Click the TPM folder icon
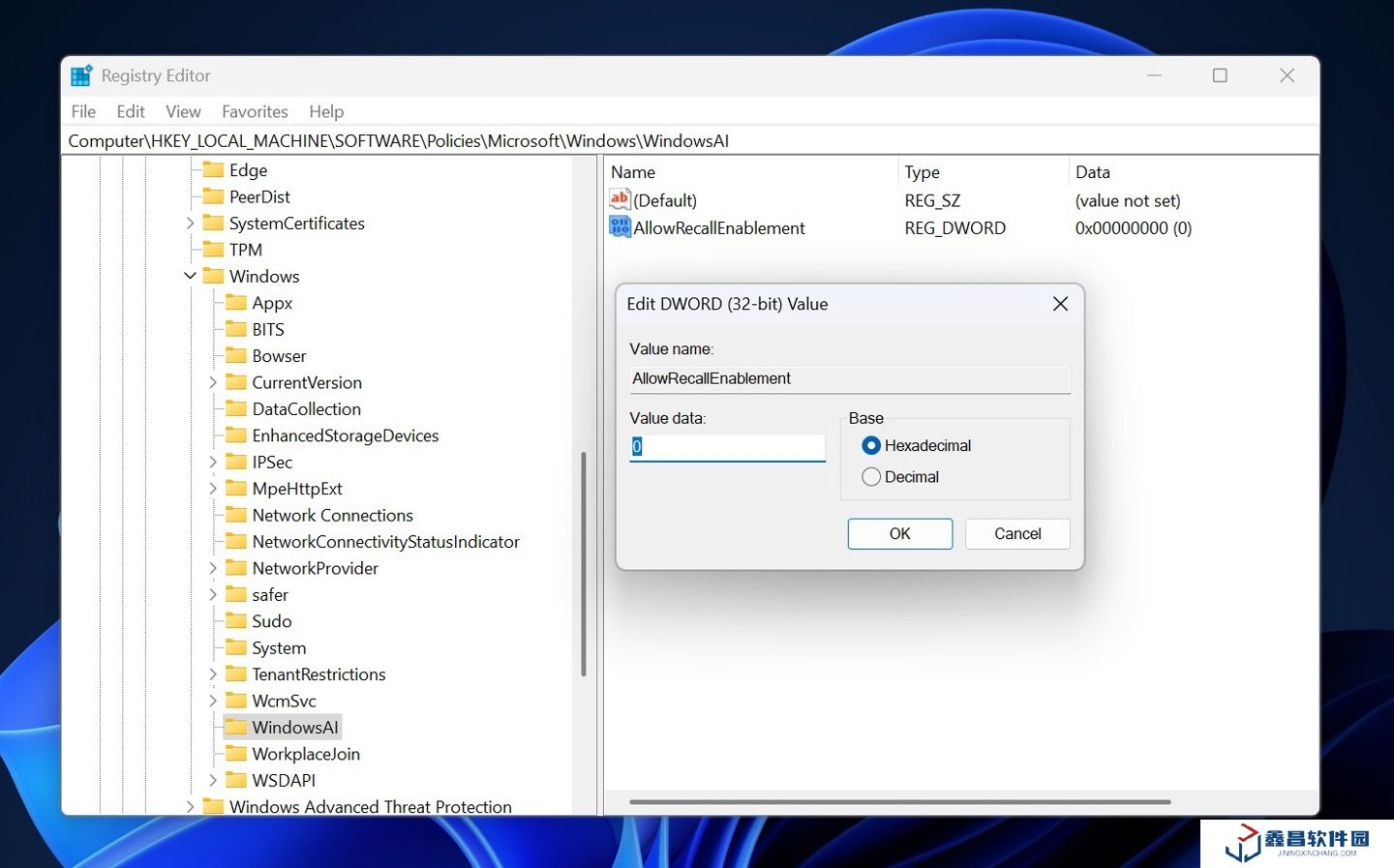The image size is (1394, 868). pos(213,250)
